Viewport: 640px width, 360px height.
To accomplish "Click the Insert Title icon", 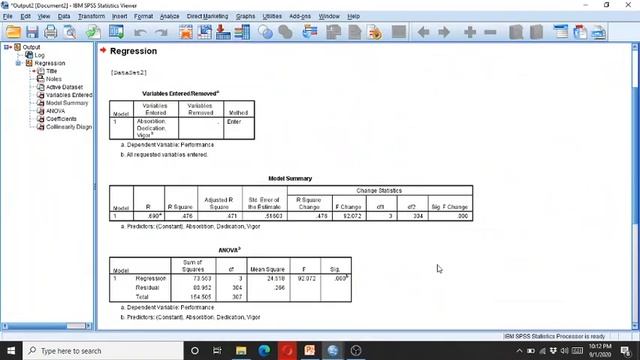I will [x=580, y=32].
